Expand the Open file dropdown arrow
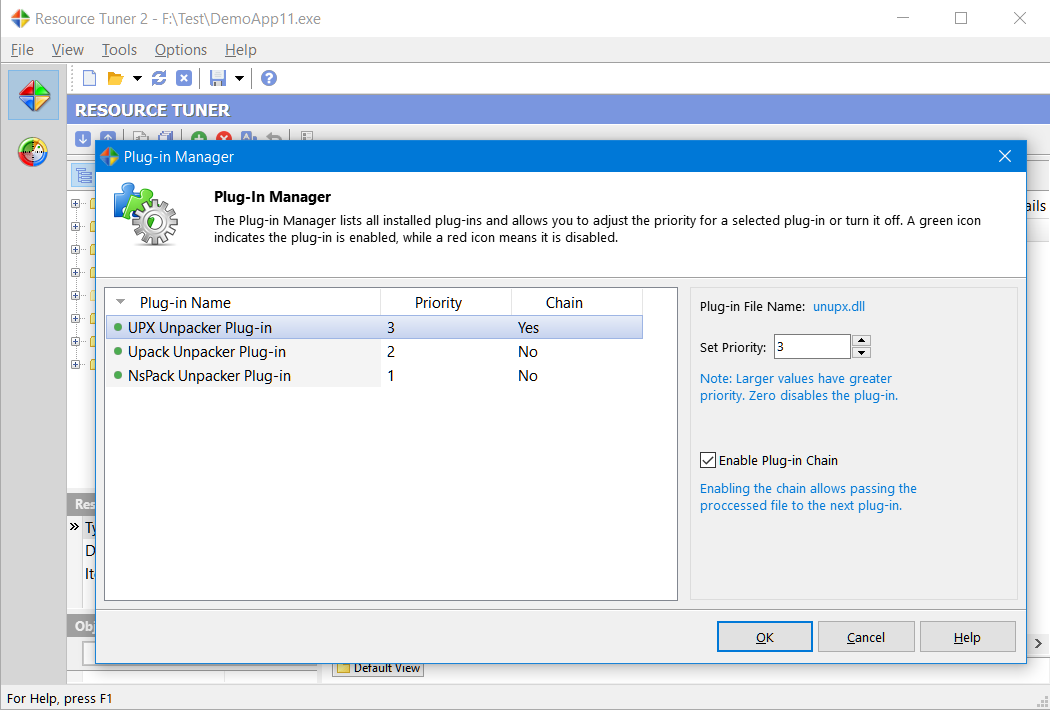The width and height of the screenshot is (1050, 710). [137, 78]
